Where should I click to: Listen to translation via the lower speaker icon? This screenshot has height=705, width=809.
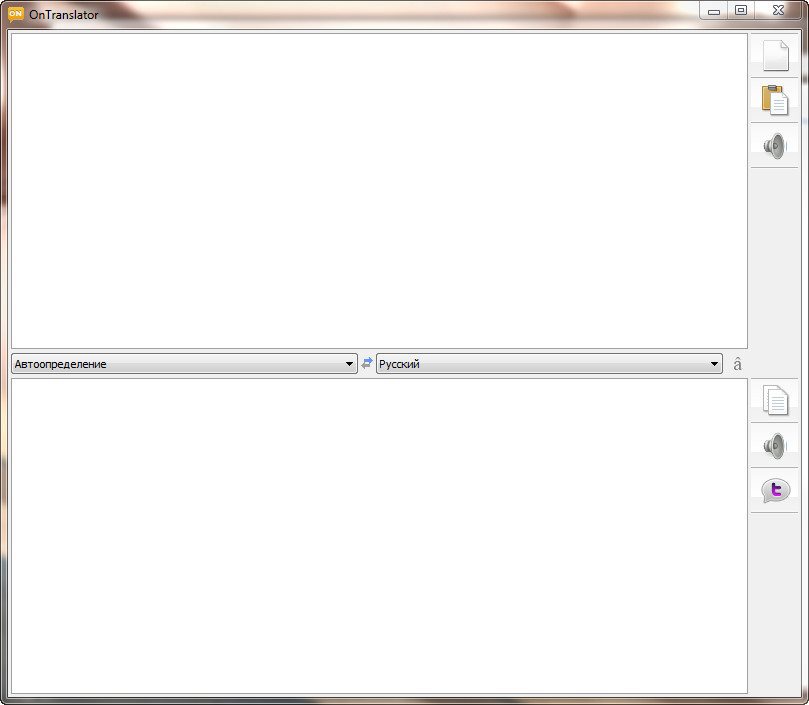(775, 446)
